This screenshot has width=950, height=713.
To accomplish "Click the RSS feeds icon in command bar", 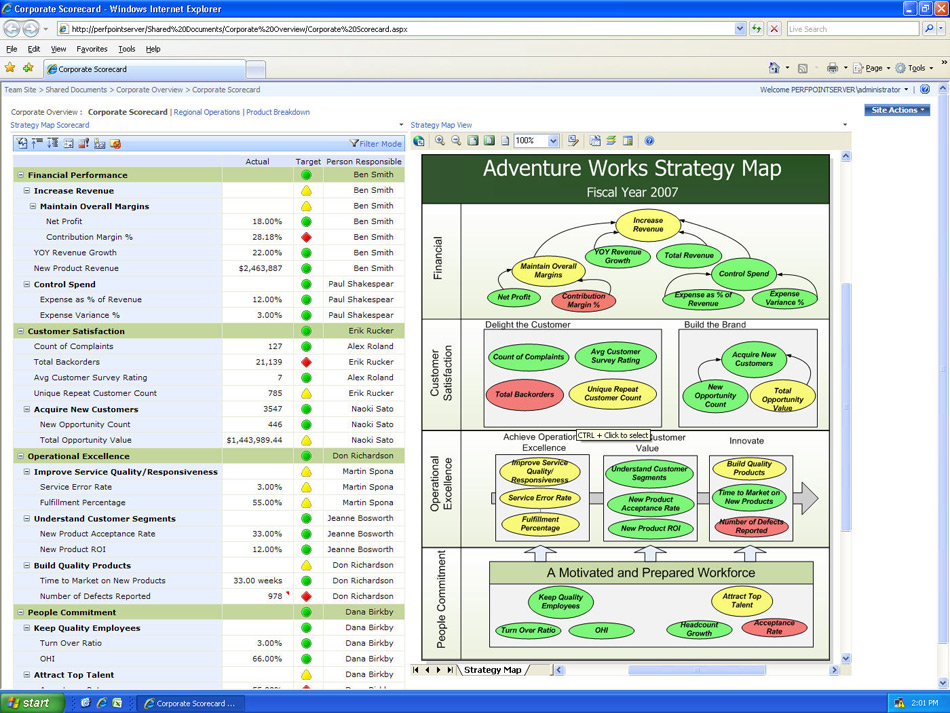I will pyautogui.click(x=802, y=68).
